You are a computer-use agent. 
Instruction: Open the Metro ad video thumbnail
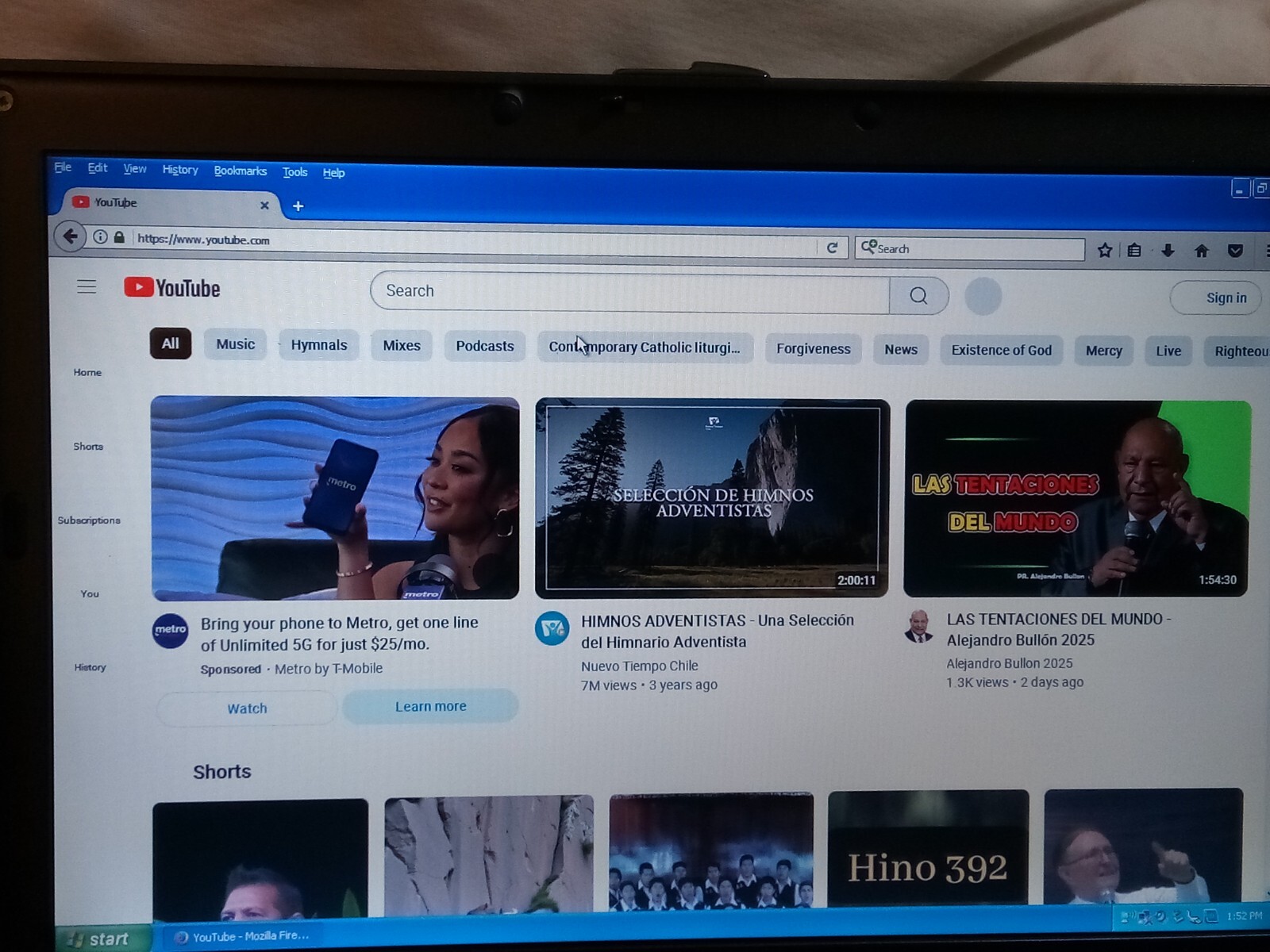pyautogui.click(x=335, y=498)
